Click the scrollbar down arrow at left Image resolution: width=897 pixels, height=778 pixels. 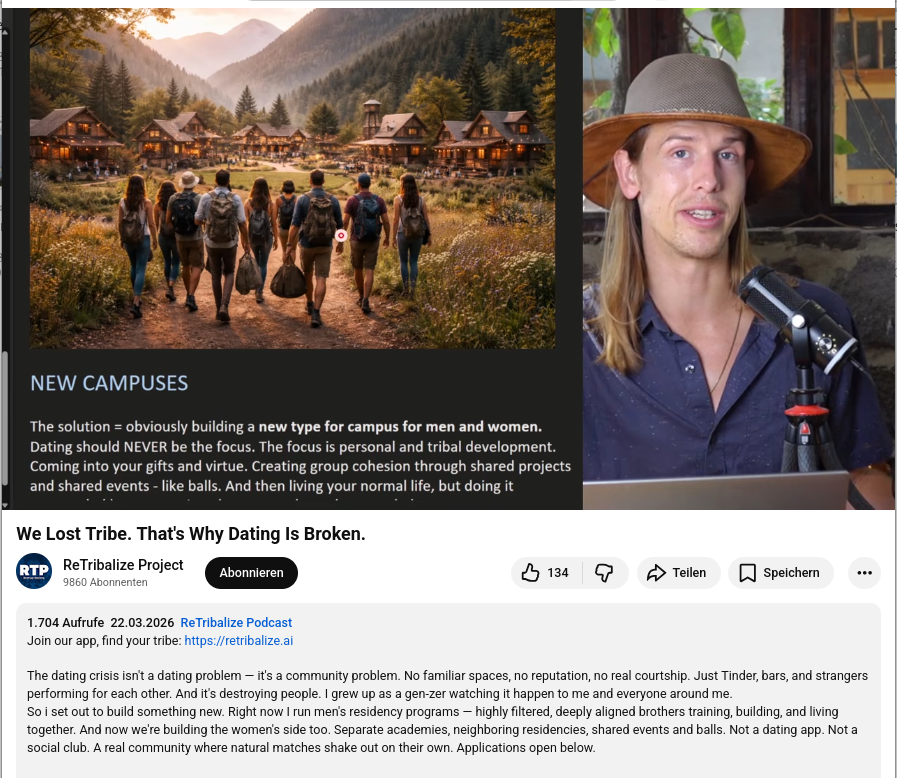5,505
